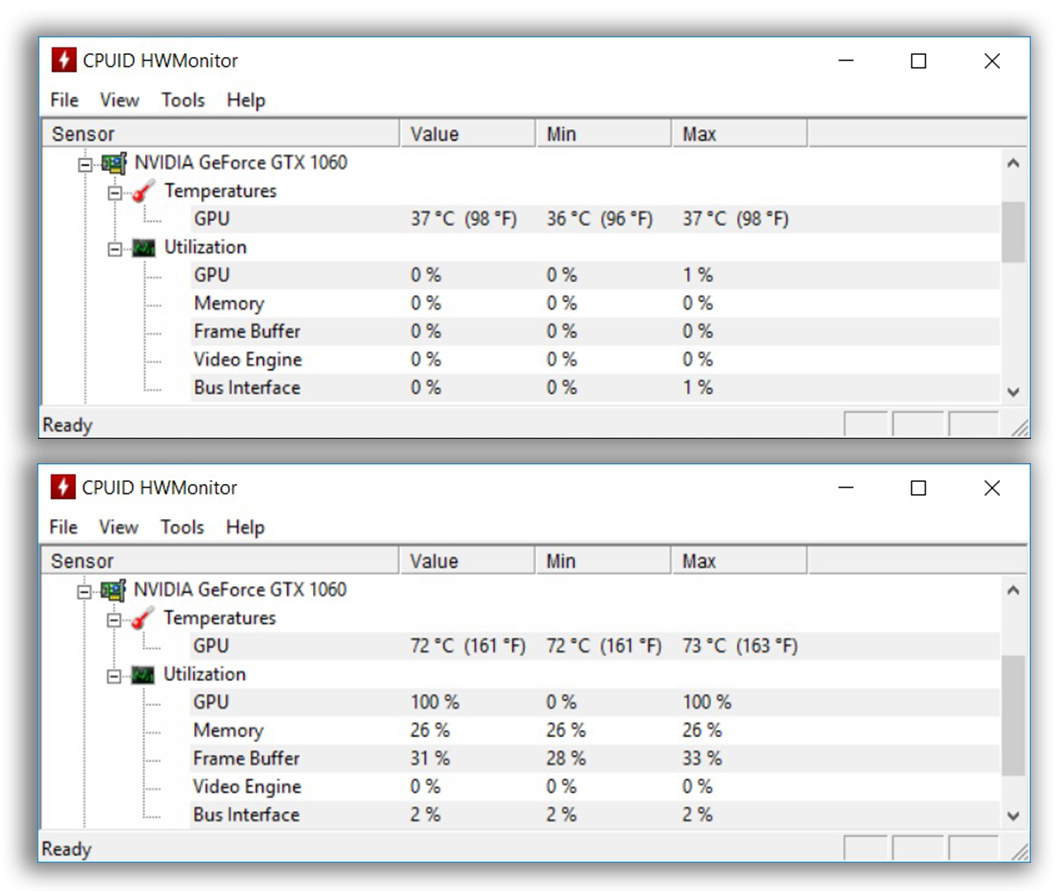This screenshot has height=891, width=1056.
Task: Click thermometer Temperatures icon in bottom window
Action: pos(144,618)
